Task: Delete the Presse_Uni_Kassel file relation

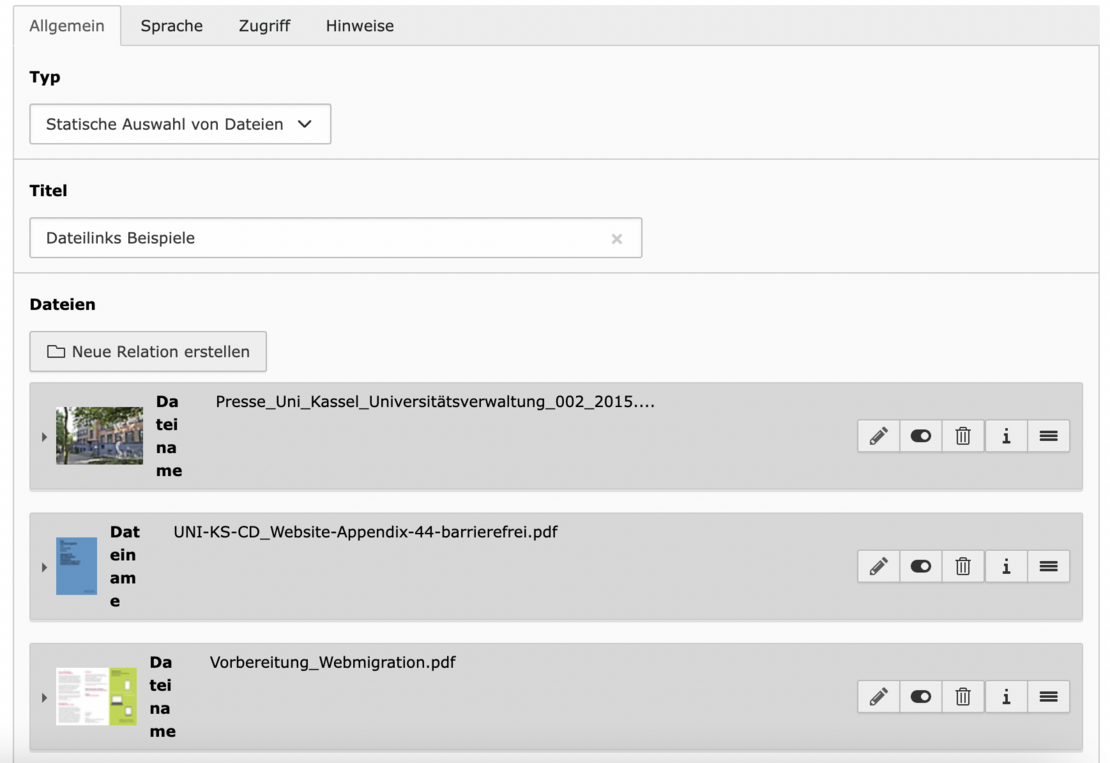Action: point(963,436)
